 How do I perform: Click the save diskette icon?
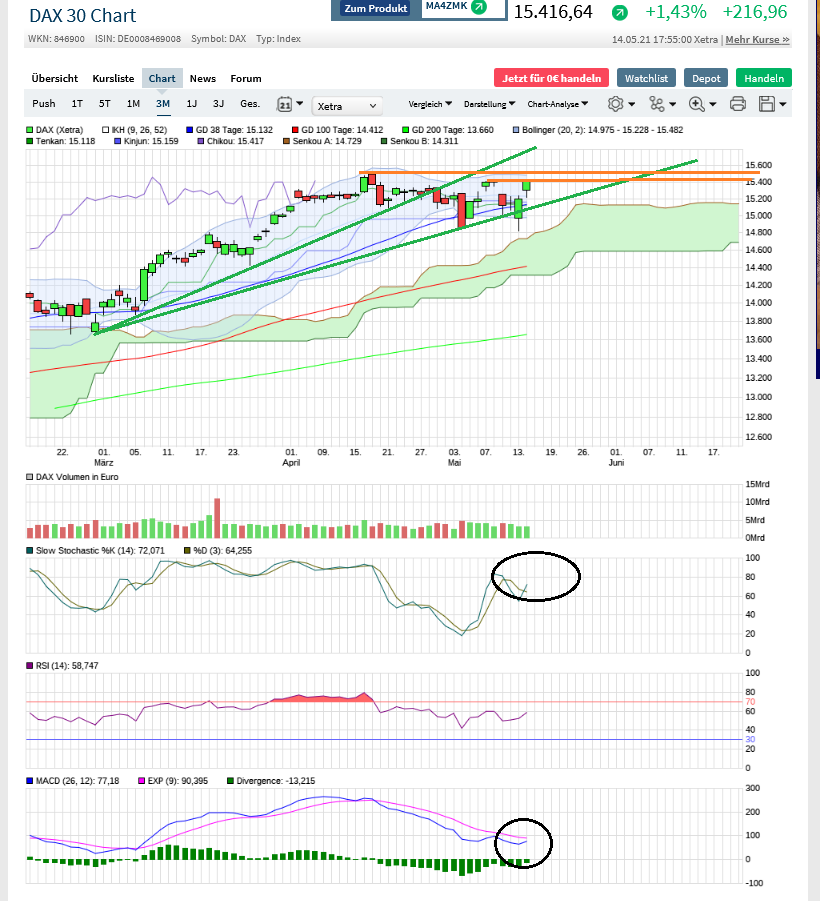767,104
